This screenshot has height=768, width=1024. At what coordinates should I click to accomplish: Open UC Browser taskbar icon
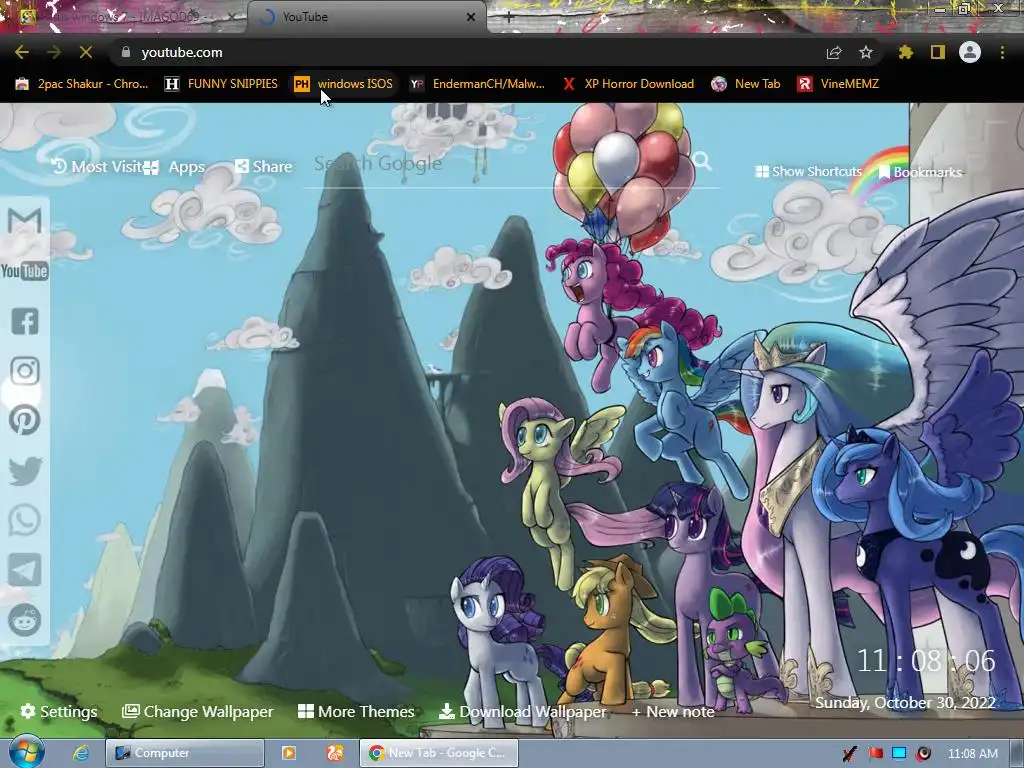tap(335, 753)
